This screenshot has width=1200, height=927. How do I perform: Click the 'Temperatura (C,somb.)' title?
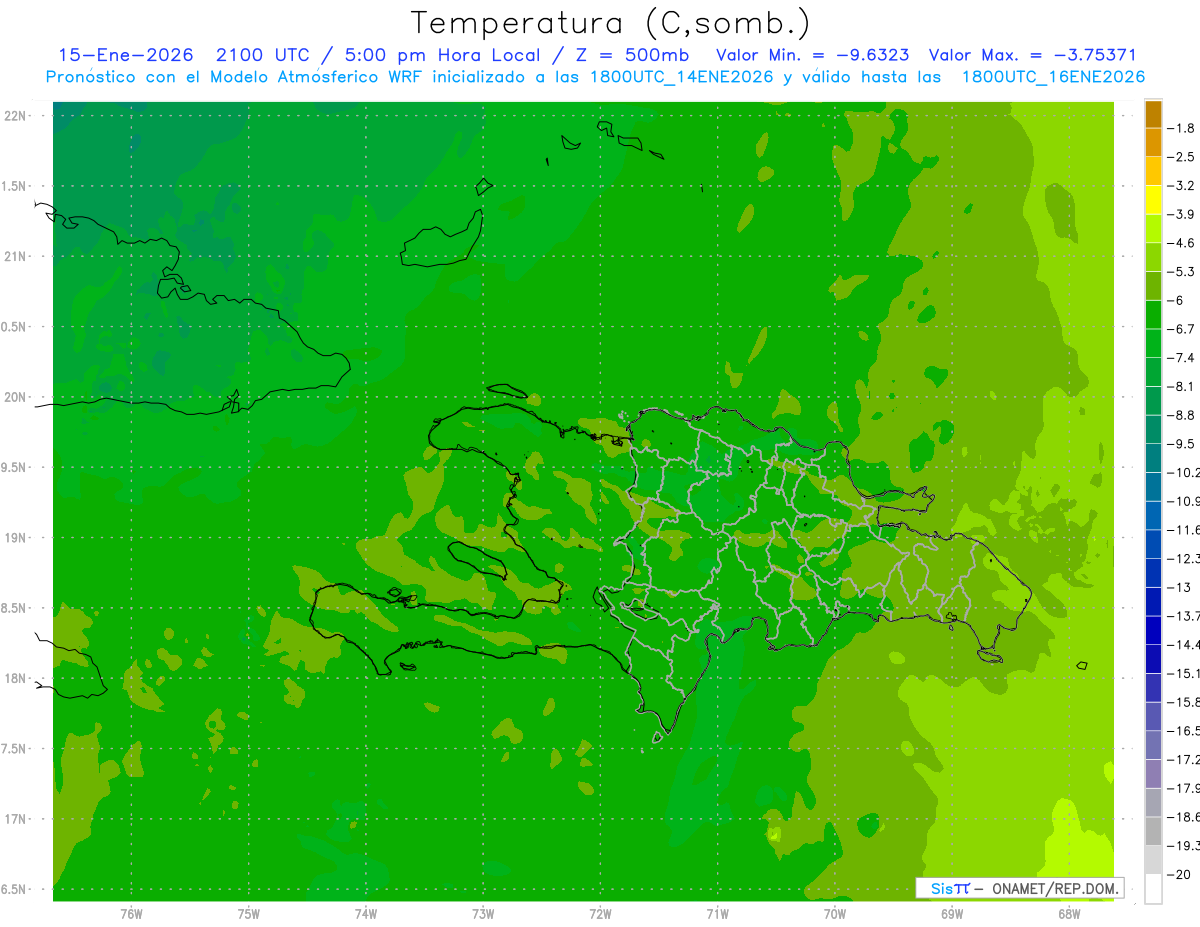click(611, 23)
